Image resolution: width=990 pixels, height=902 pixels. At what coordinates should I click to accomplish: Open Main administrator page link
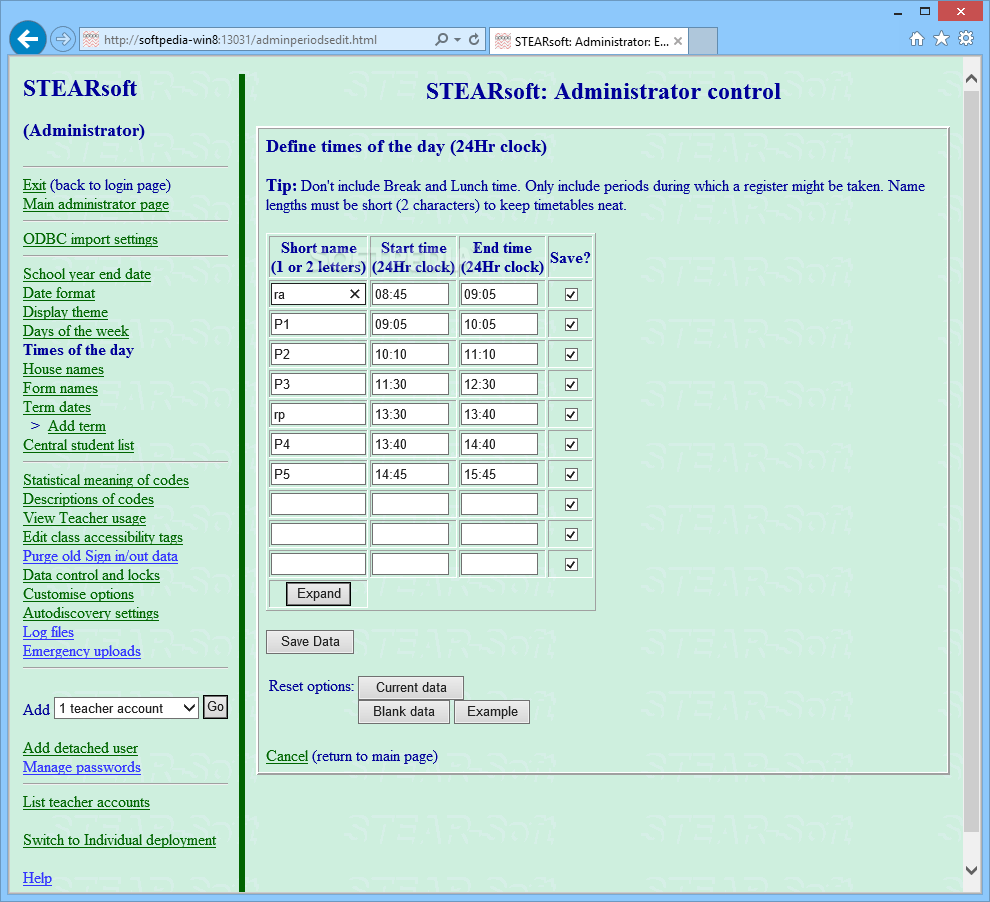coord(96,204)
